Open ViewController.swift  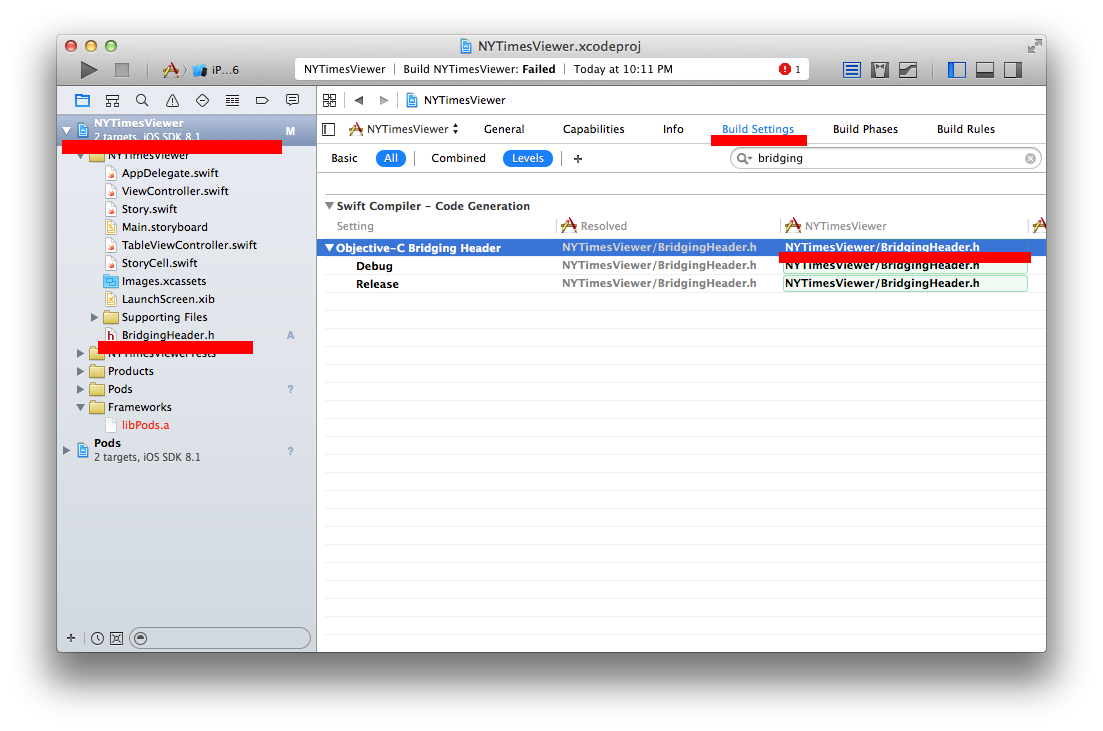[x=174, y=191]
